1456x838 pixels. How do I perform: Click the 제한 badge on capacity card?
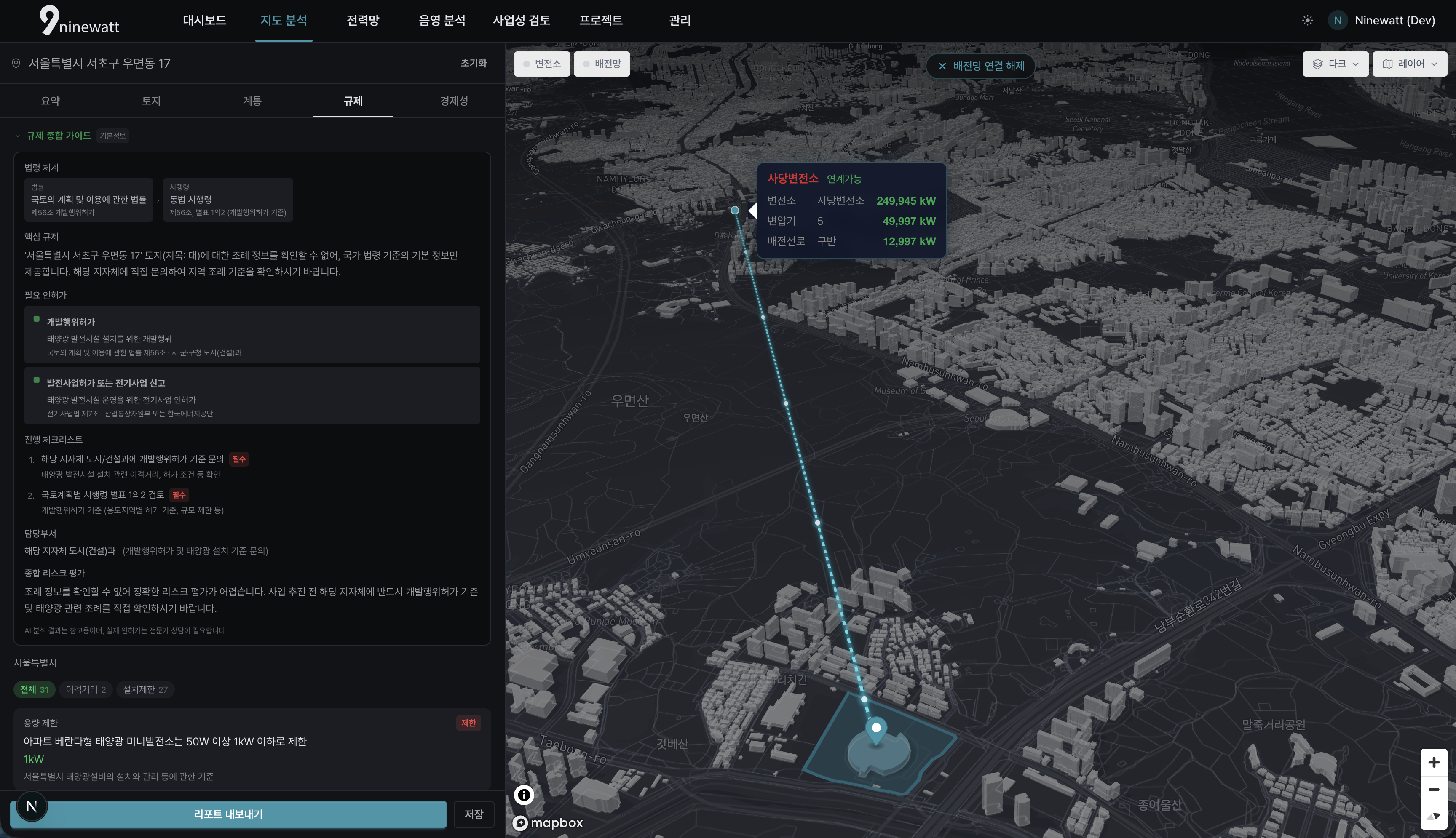(468, 723)
